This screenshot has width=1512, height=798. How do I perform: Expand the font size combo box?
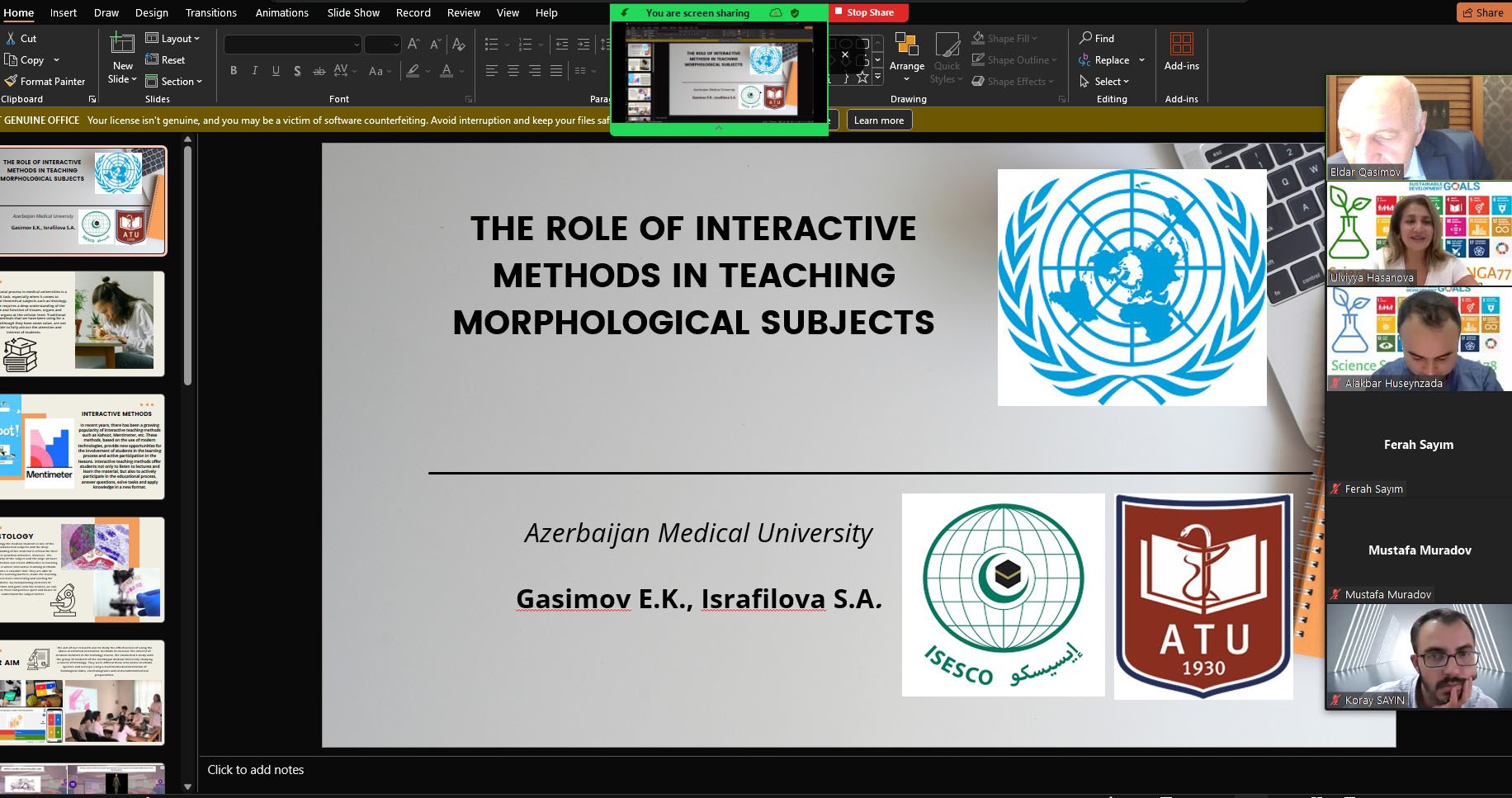tap(395, 45)
